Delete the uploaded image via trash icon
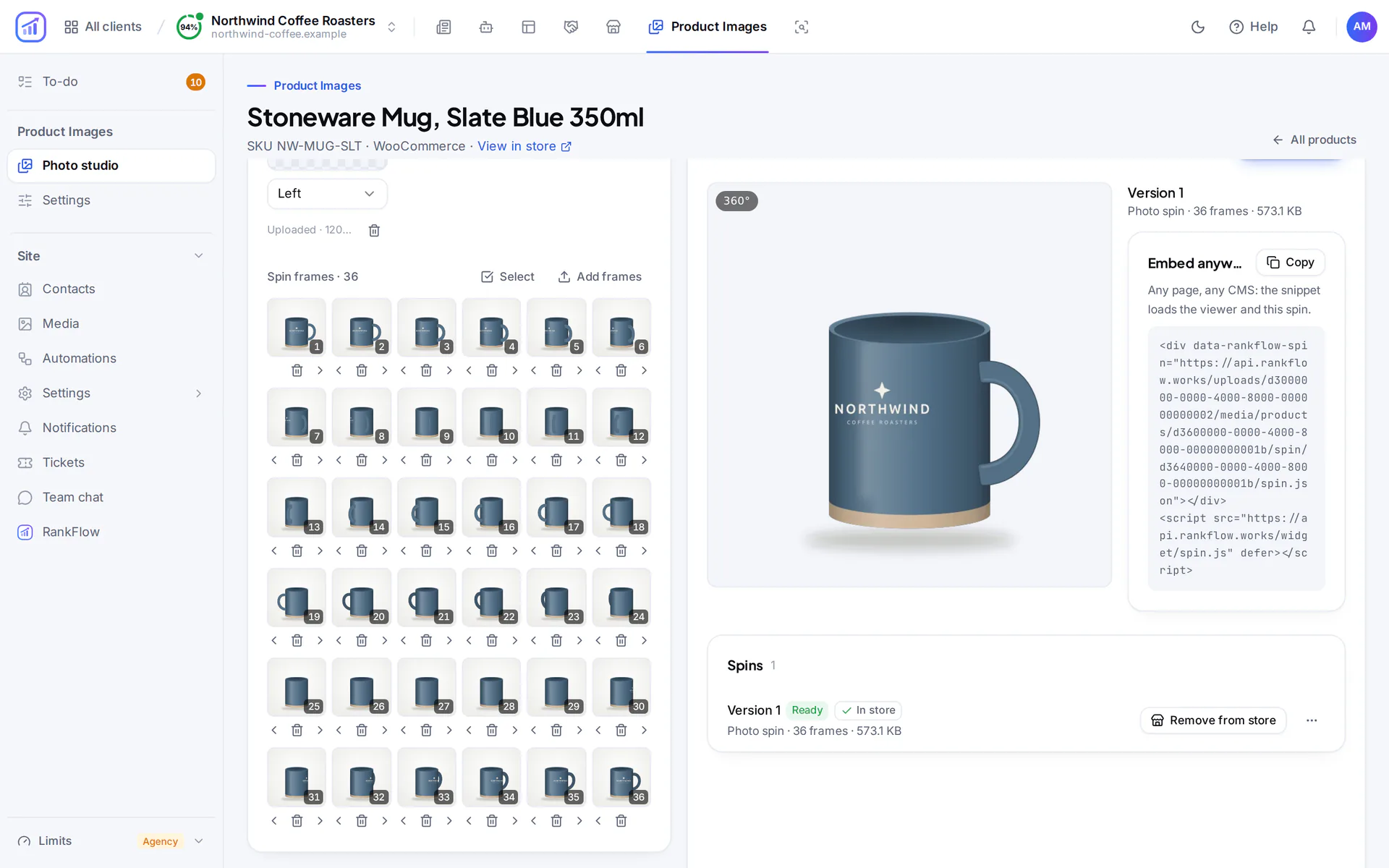Image resolution: width=1389 pixels, height=868 pixels. tap(374, 230)
